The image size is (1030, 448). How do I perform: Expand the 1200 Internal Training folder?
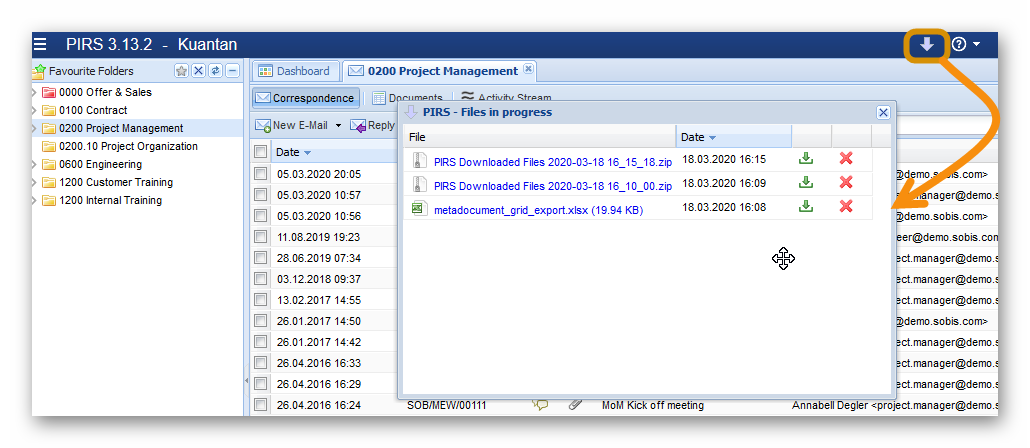click(x=35, y=200)
